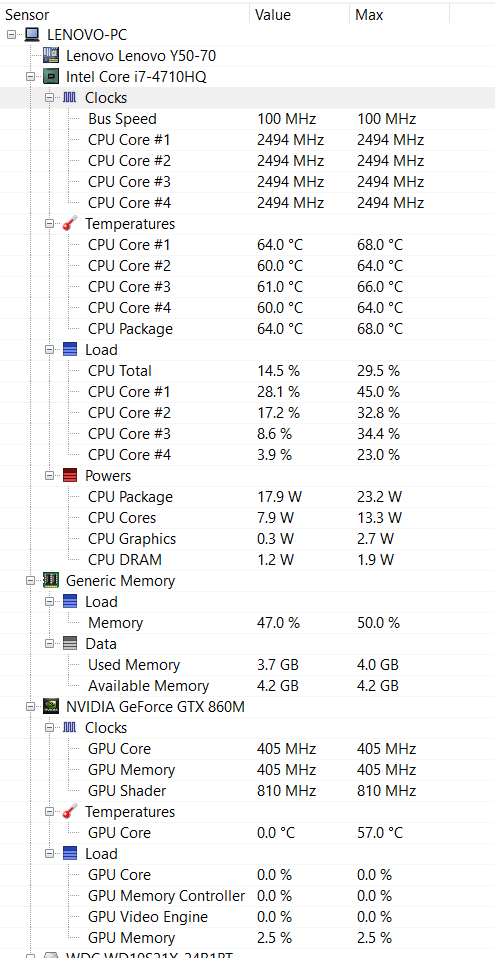Collapse the CPU Load section
The width and height of the screenshot is (495, 958).
click(x=50, y=350)
